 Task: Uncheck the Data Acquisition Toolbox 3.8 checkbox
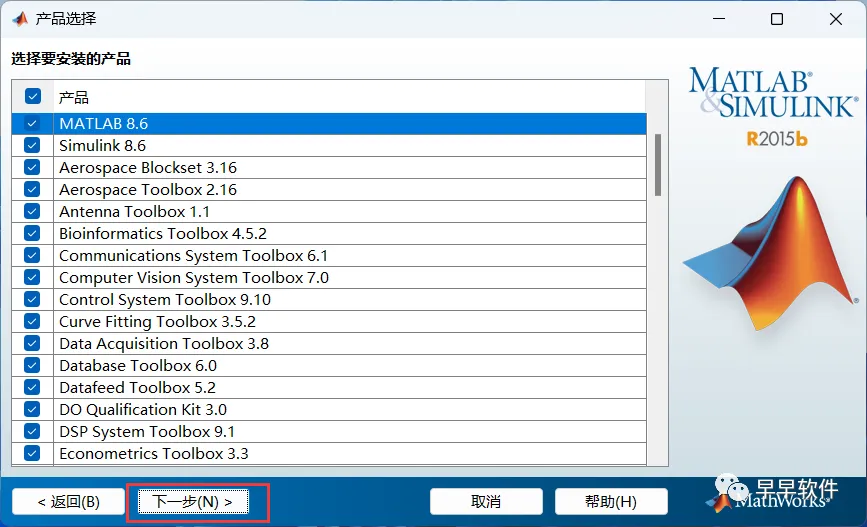[x=32, y=343]
